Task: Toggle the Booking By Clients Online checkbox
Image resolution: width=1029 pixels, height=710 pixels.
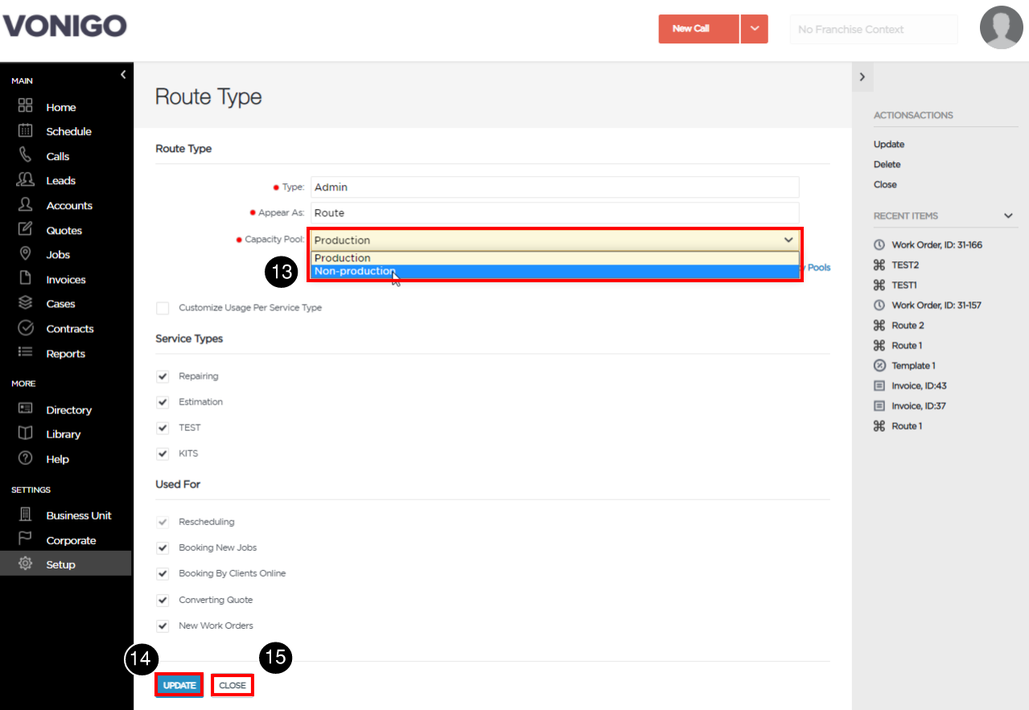Action: pos(163,574)
